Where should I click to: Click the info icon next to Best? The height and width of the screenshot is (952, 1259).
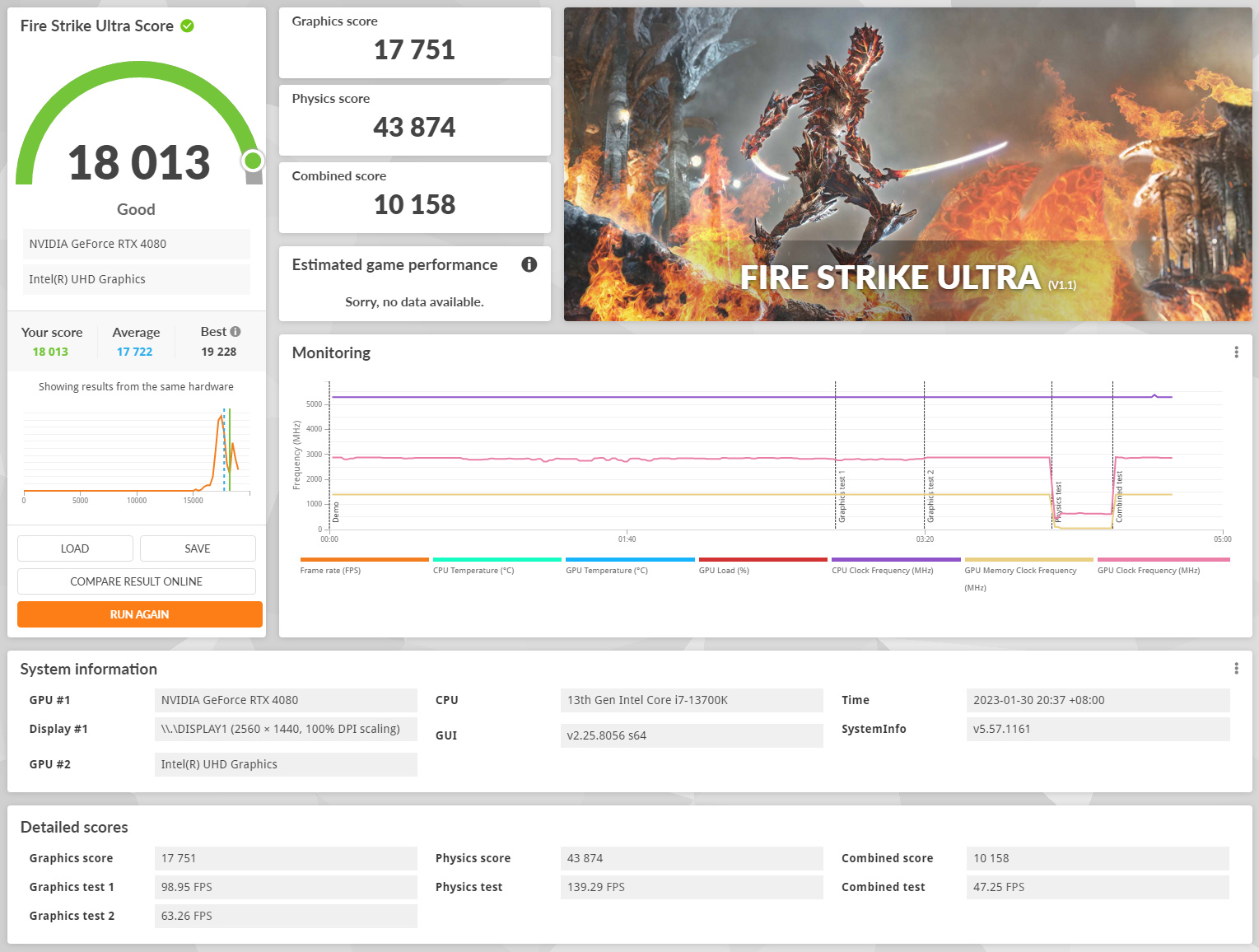[235, 331]
